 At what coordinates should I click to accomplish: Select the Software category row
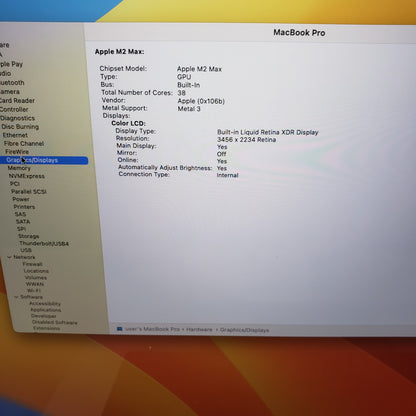(x=31, y=297)
